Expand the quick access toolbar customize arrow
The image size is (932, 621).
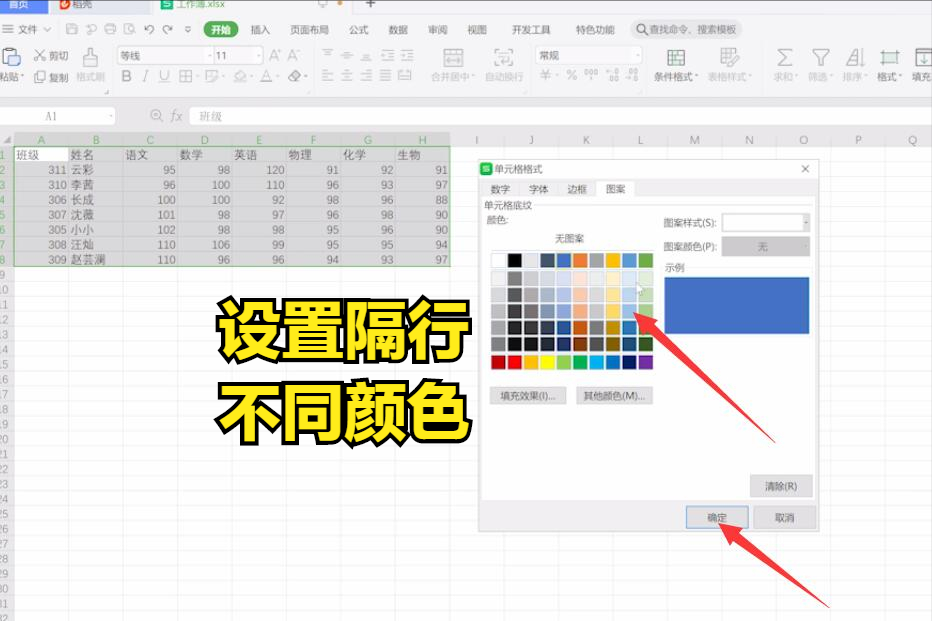[188, 29]
